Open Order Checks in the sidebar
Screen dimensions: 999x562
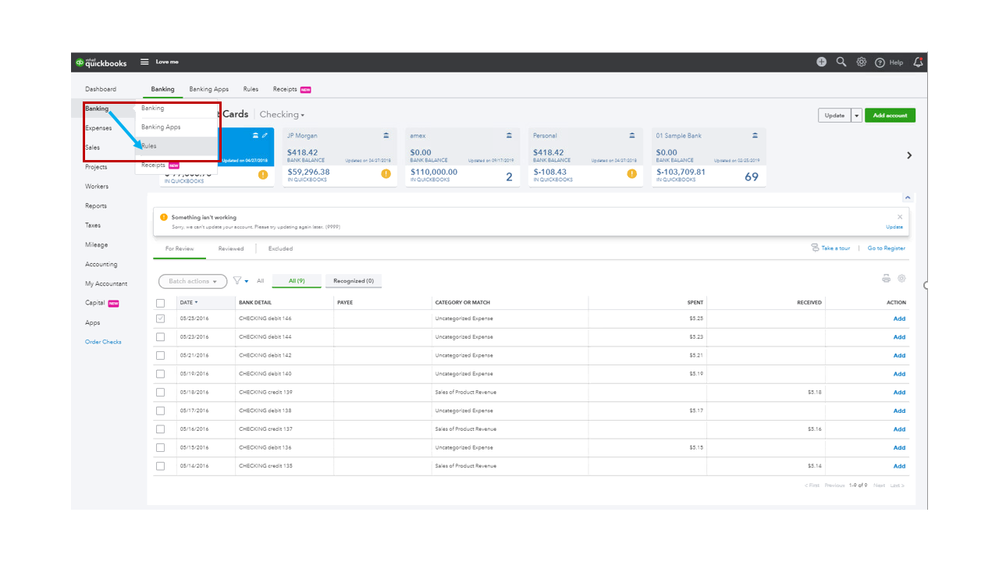(x=103, y=342)
